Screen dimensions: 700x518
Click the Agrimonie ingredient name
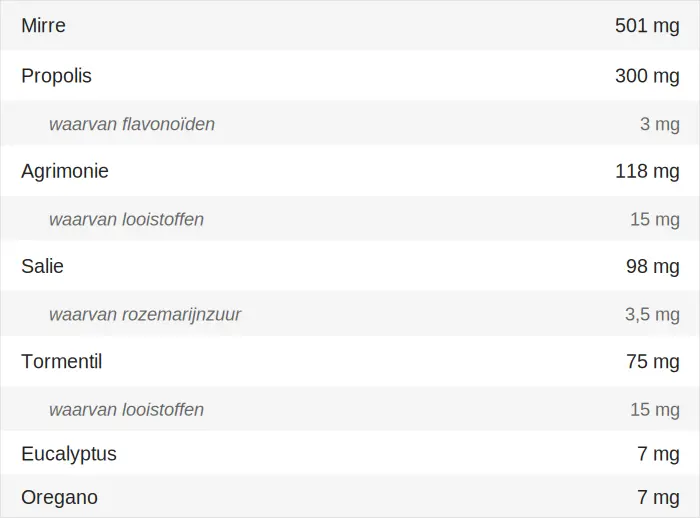click(65, 171)
